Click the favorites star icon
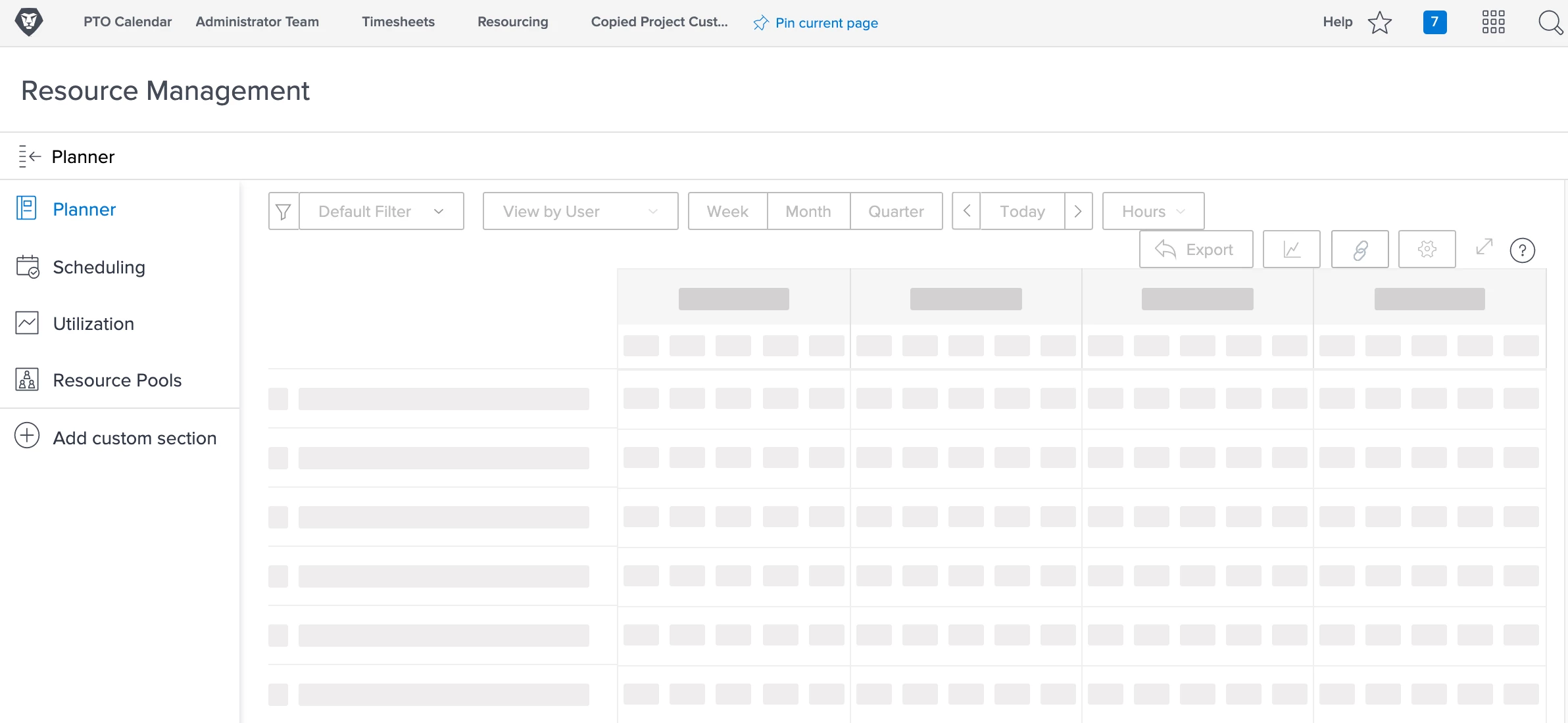Image resolution: width=1568 pixels, height=723 pixels. pyautogui.click(x=1379, y=23)
